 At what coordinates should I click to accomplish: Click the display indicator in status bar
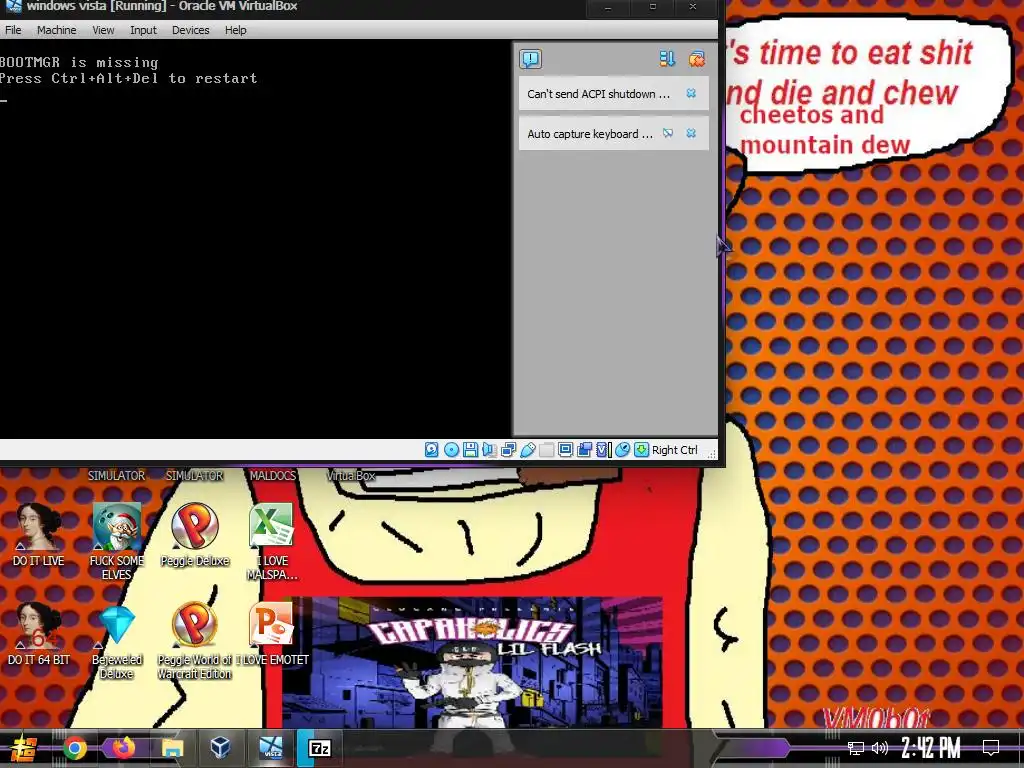pyautogui.click(x=566, y=449)
